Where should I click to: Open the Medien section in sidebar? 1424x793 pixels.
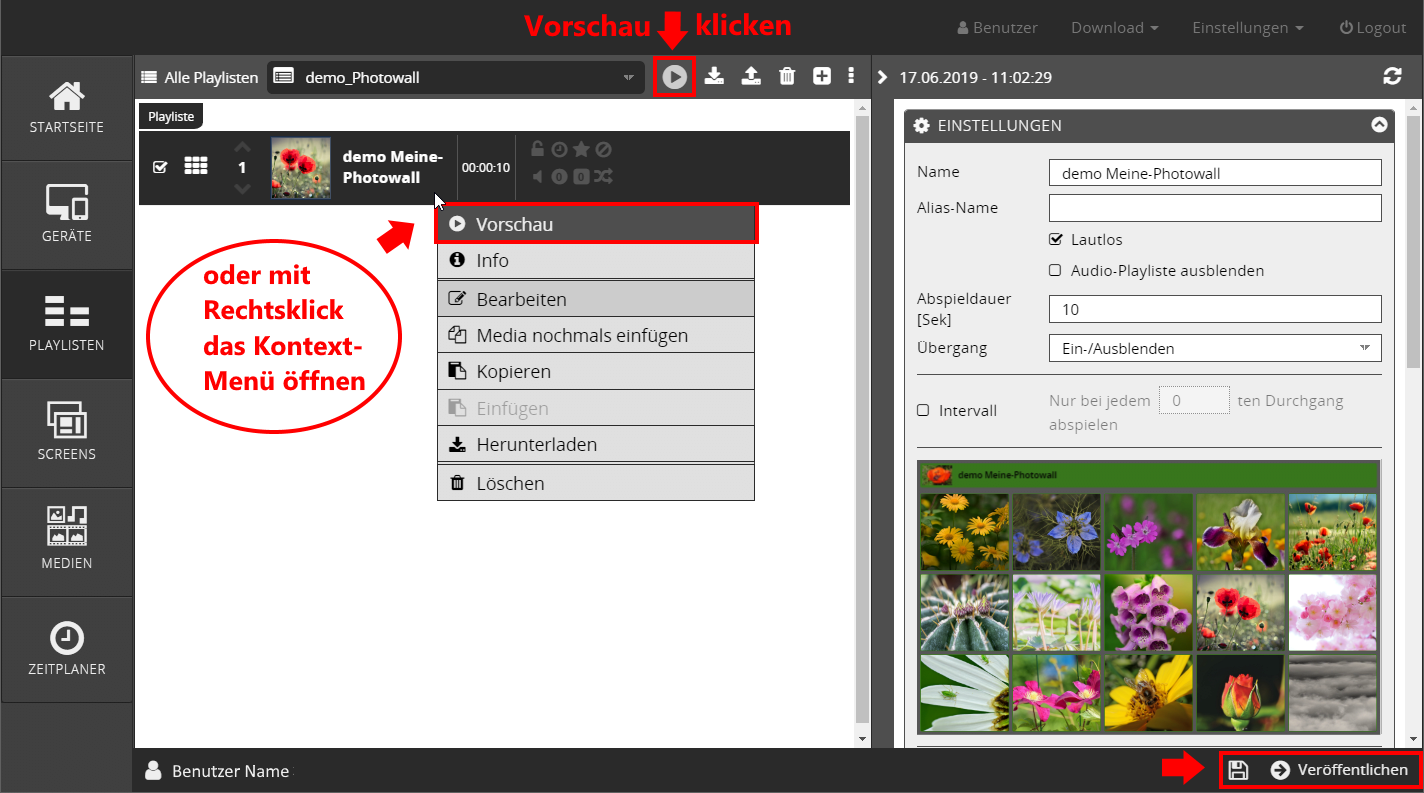pyautogui.click(x=67, y=542)
